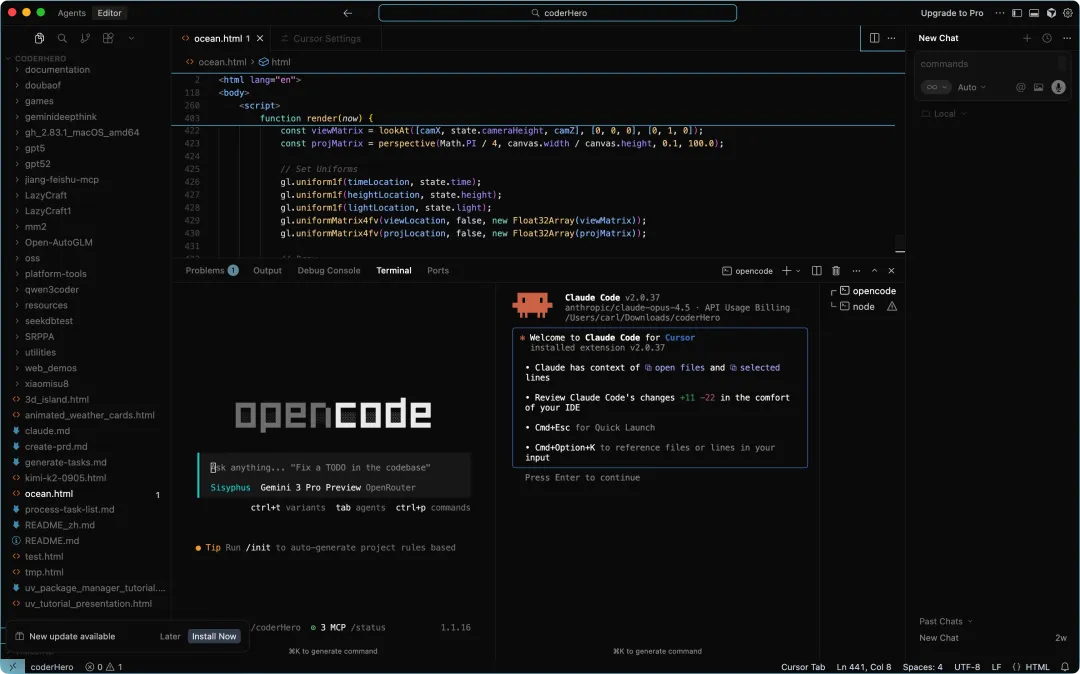Image resolution: width=1080 pixels, height=674 pixels.
Task: Attach image in chat input
Action: tap(1038, 87)
